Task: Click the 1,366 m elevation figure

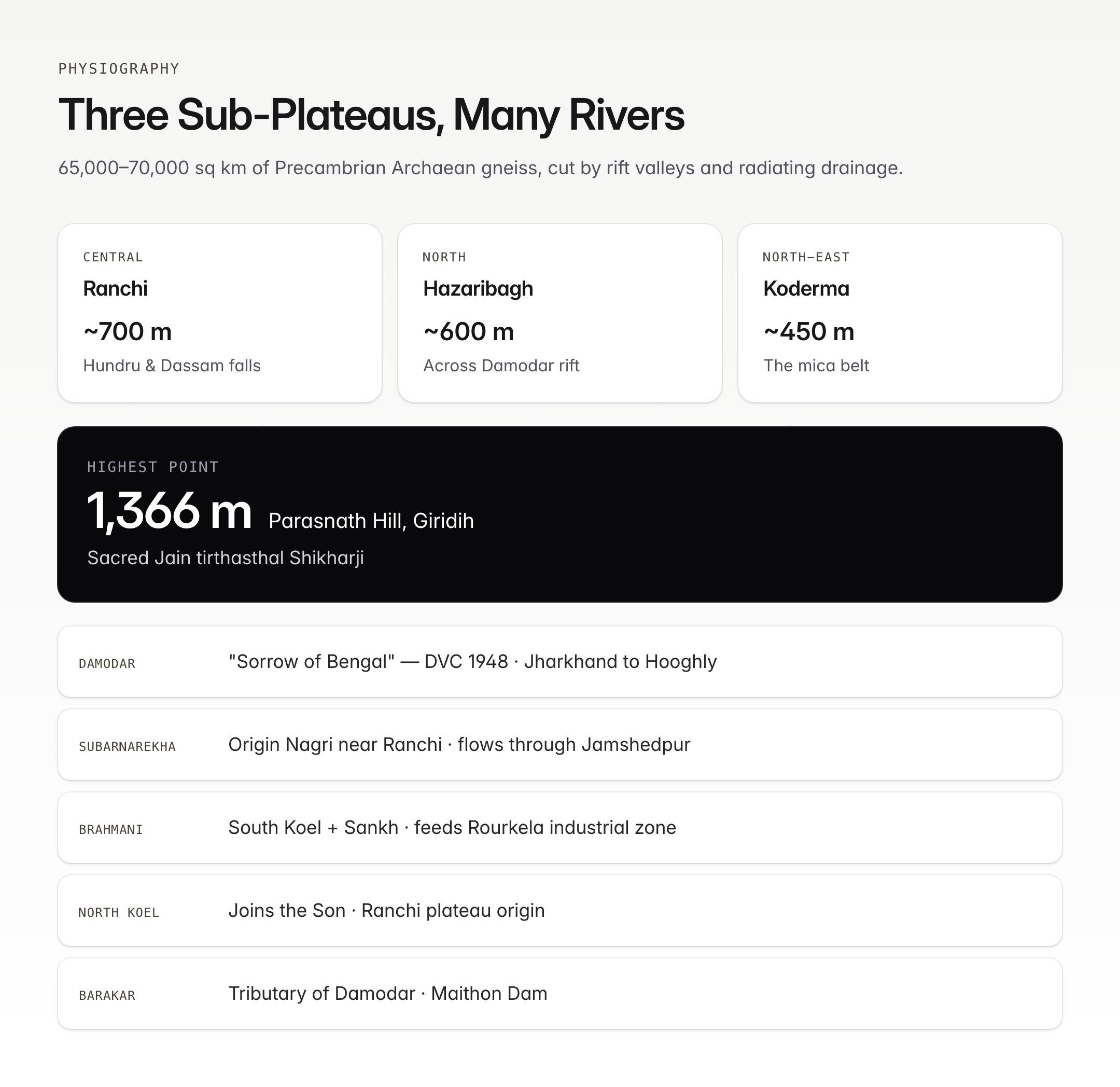Action: 169,511
